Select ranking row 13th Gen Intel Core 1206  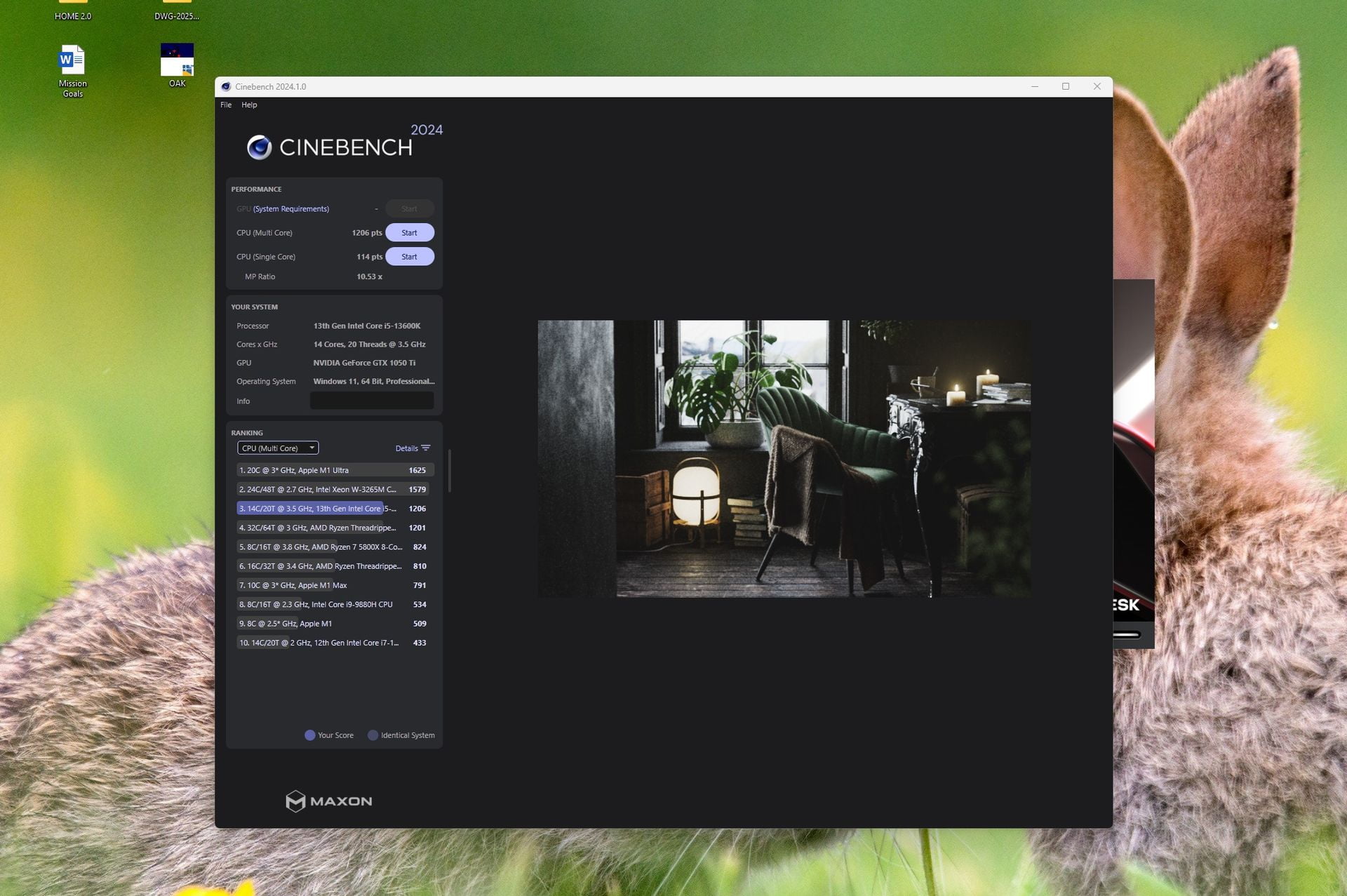[335, 509]
